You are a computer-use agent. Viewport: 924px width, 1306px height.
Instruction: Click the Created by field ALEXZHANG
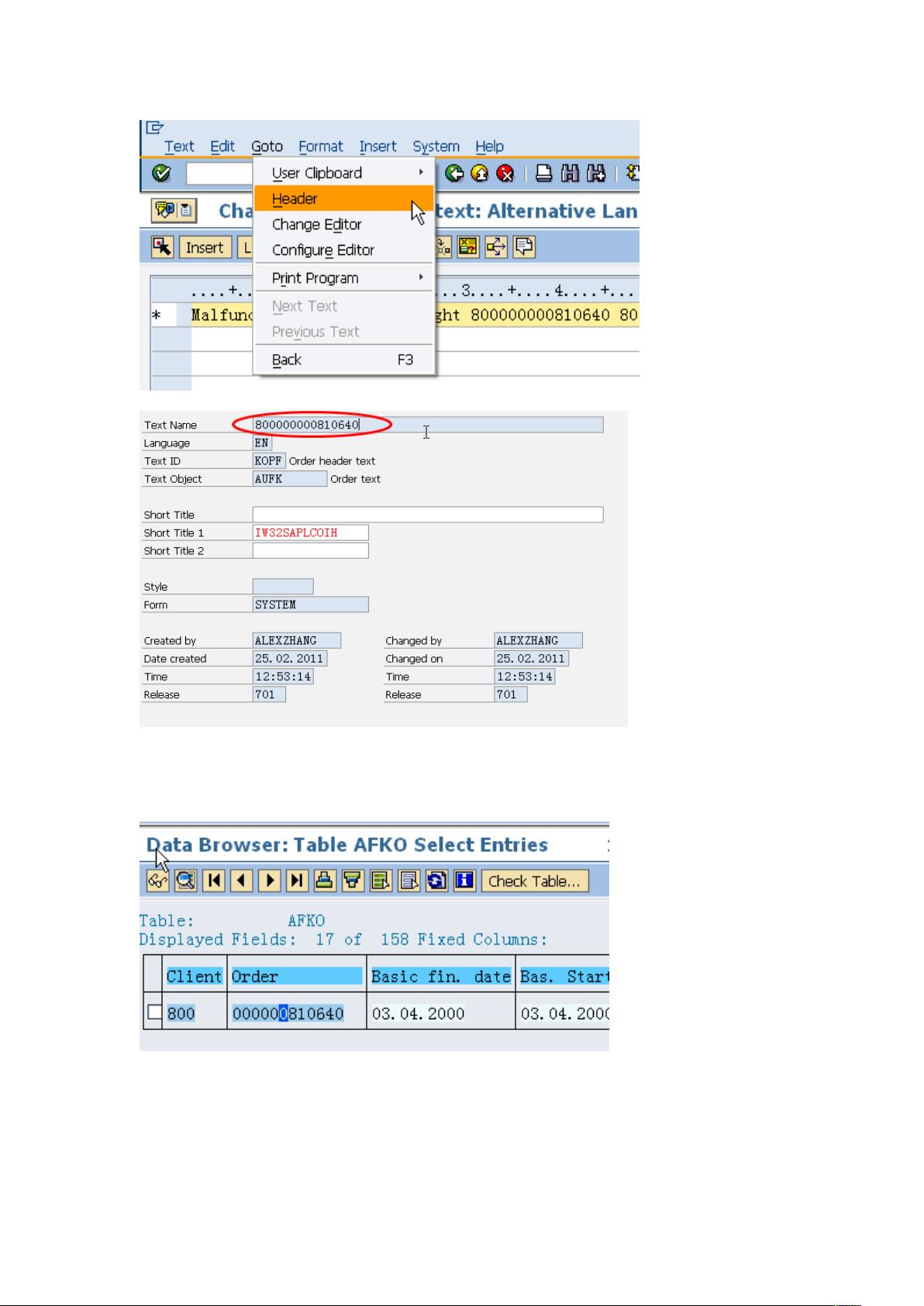click(297, 640)
